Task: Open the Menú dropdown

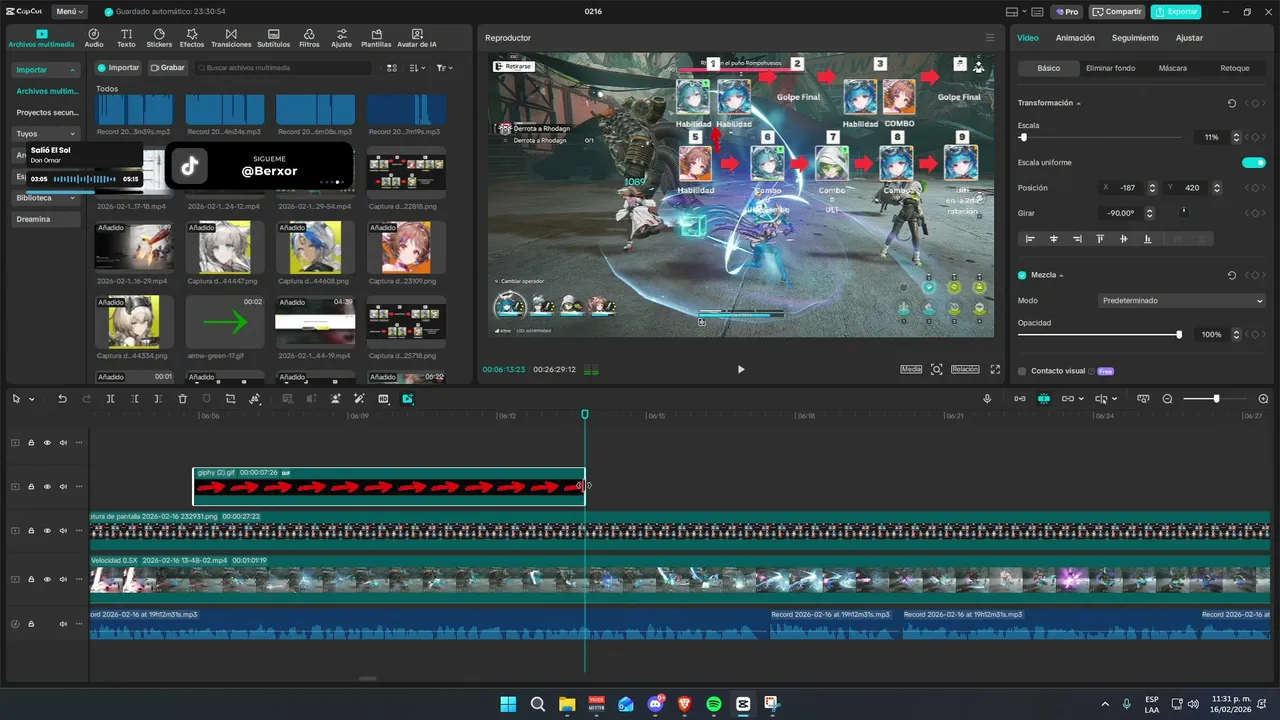Action: [69, 12]
